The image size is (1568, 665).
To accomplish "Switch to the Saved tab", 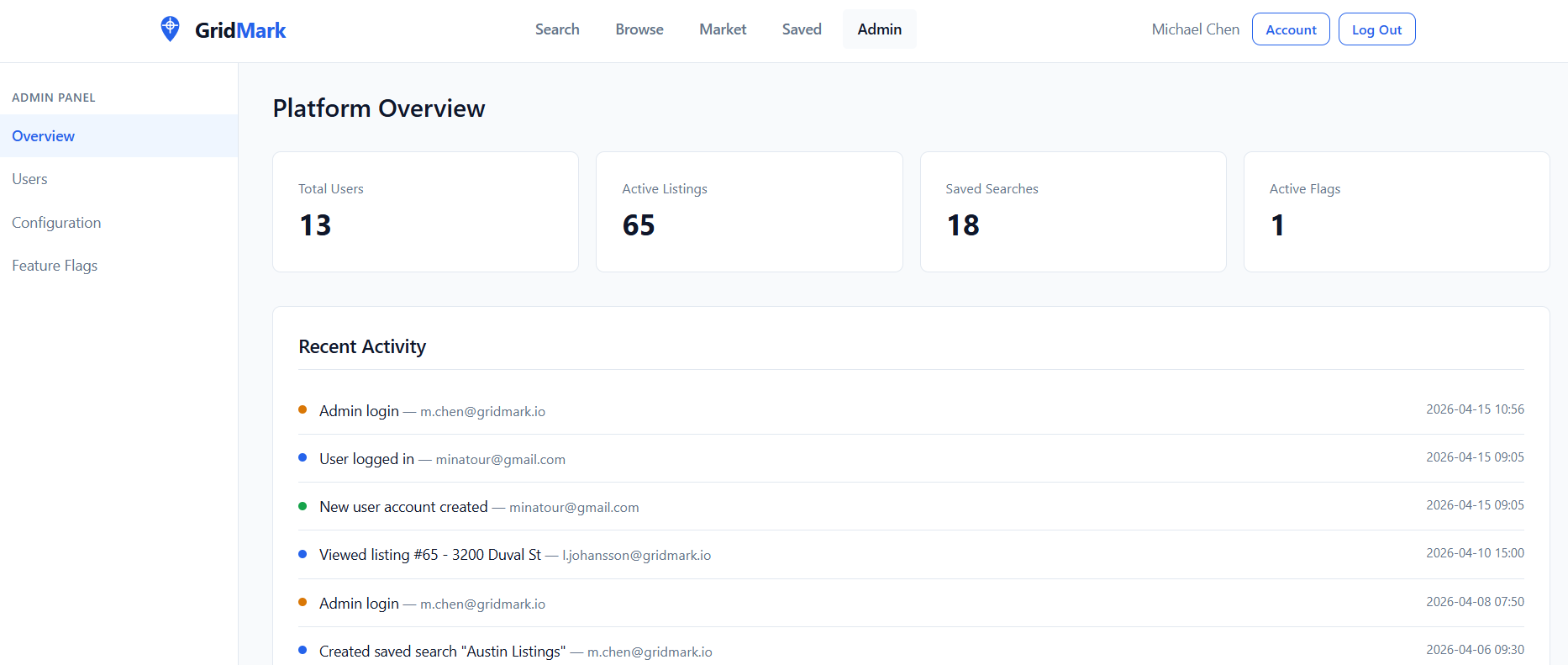I will click(801, 29).
